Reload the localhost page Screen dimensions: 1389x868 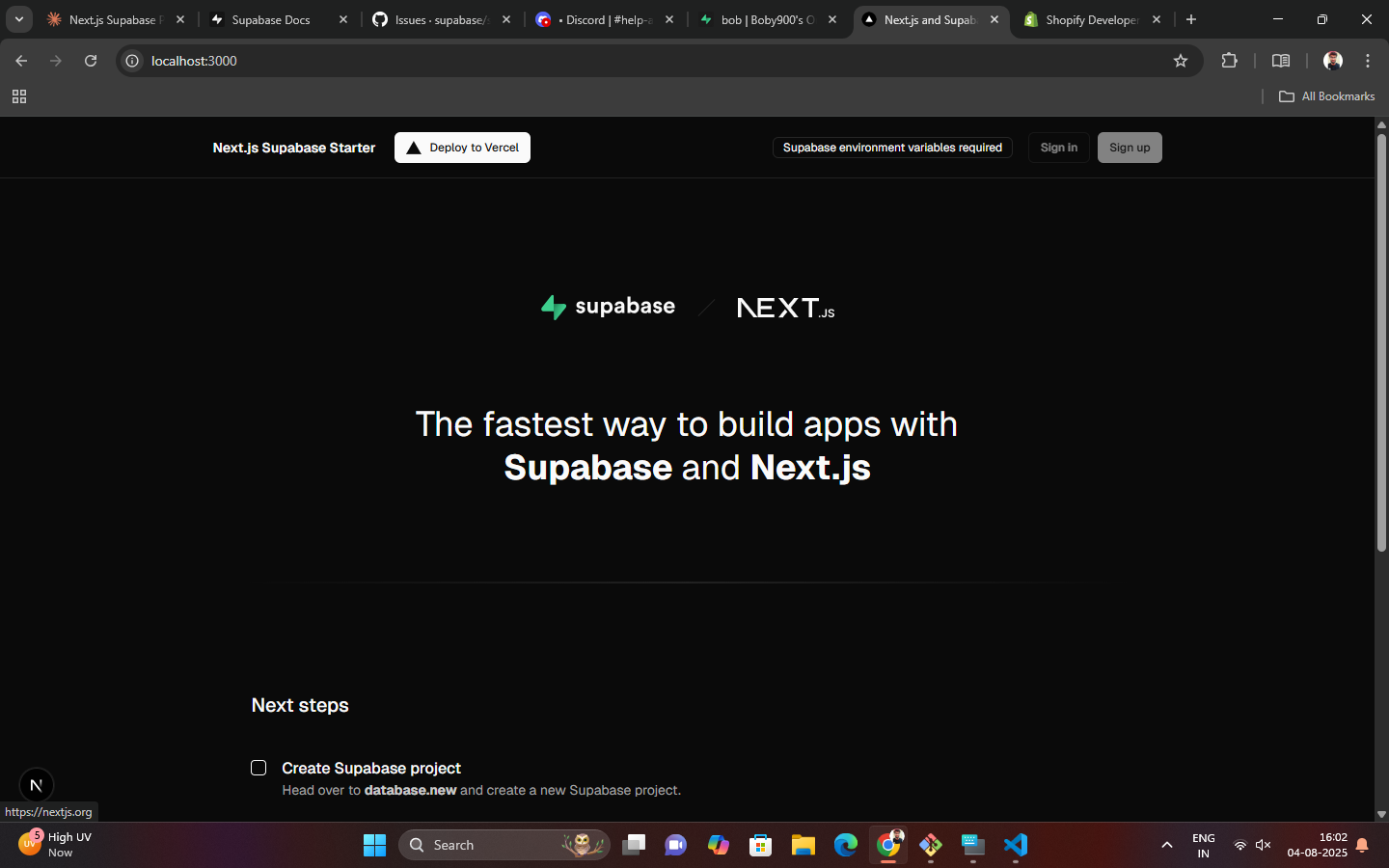[91, 61]
